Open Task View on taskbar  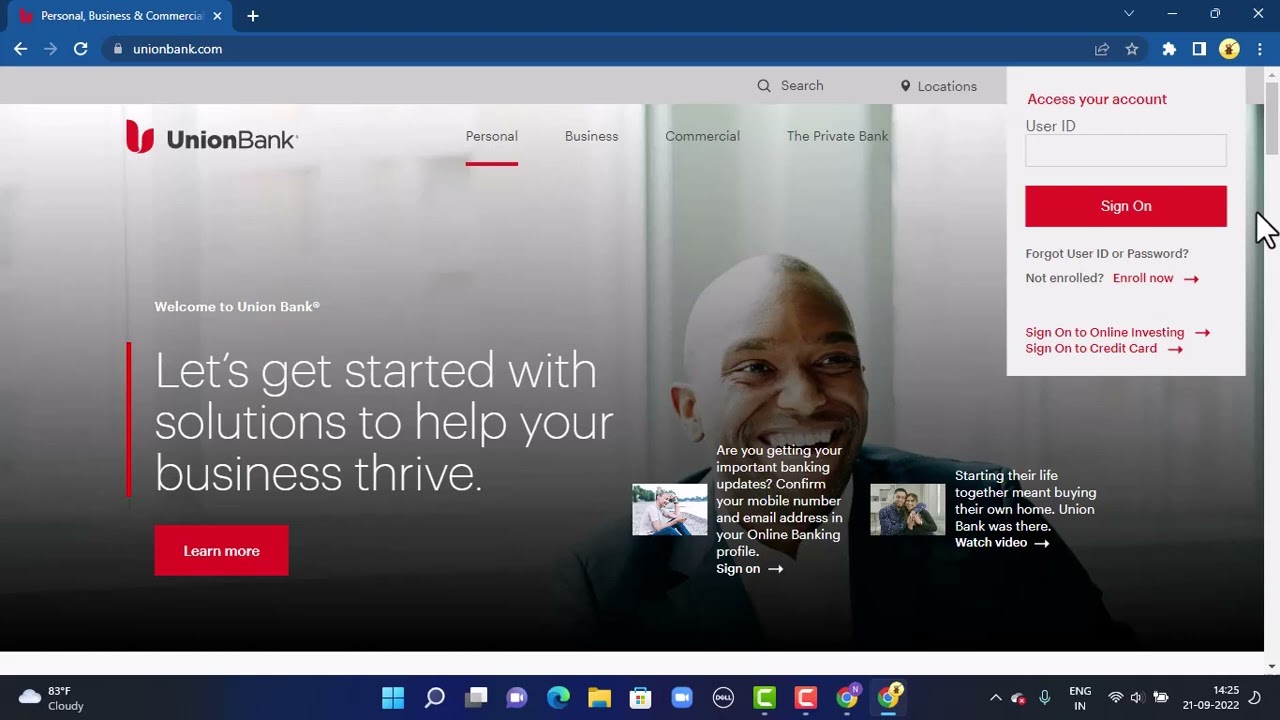click(x=476, y=698)
